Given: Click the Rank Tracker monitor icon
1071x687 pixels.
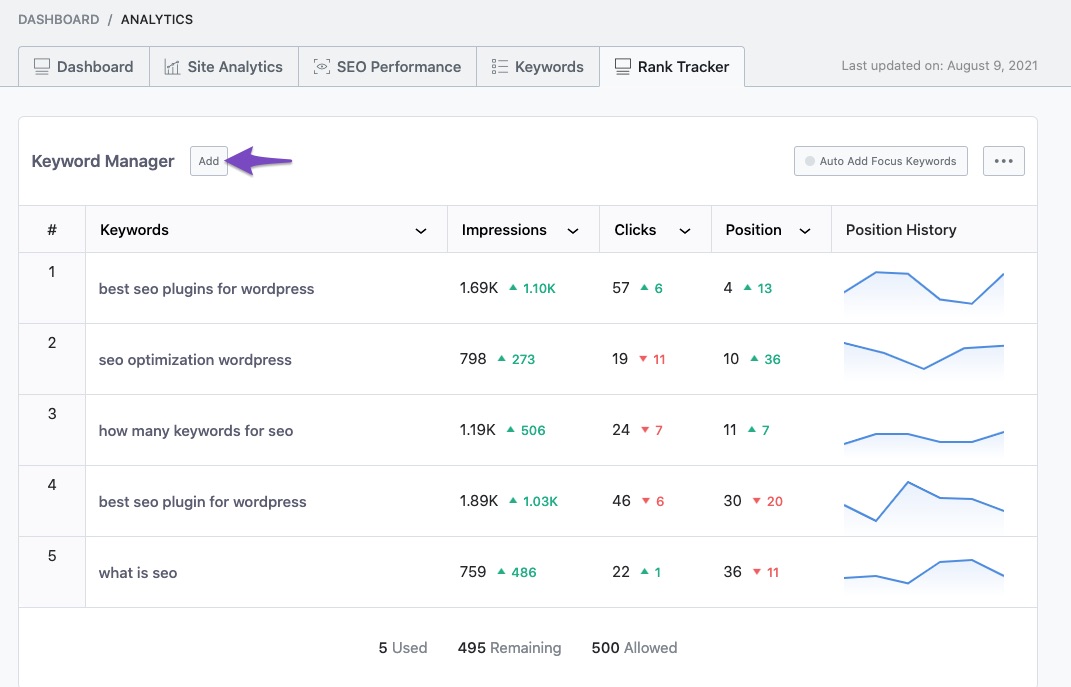Looking at the screenshot, I should click(623, 67).
